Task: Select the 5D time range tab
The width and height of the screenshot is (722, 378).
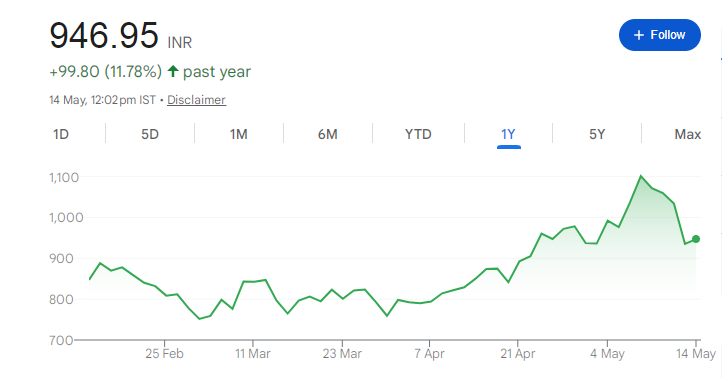Action: tap(150, 134)
